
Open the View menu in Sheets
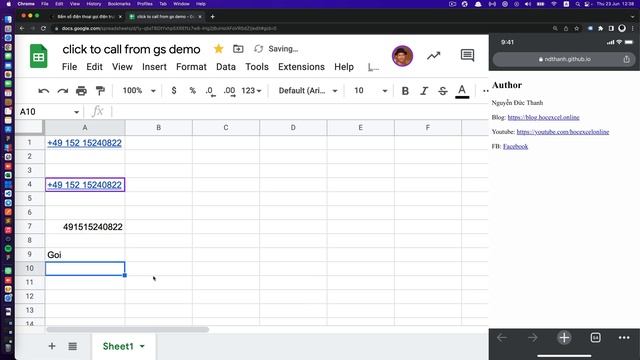click(x=122, y=67)
